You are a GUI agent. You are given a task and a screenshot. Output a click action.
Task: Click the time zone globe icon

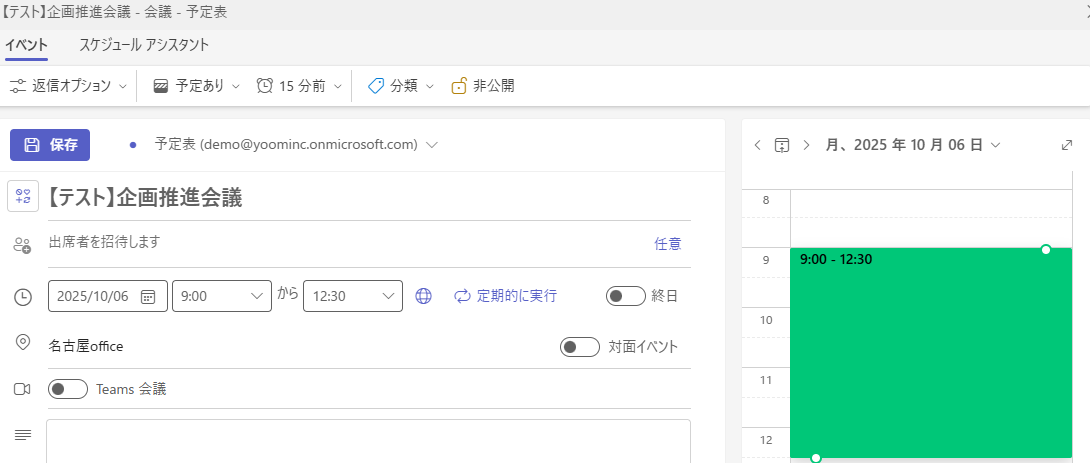pos(423,296)
